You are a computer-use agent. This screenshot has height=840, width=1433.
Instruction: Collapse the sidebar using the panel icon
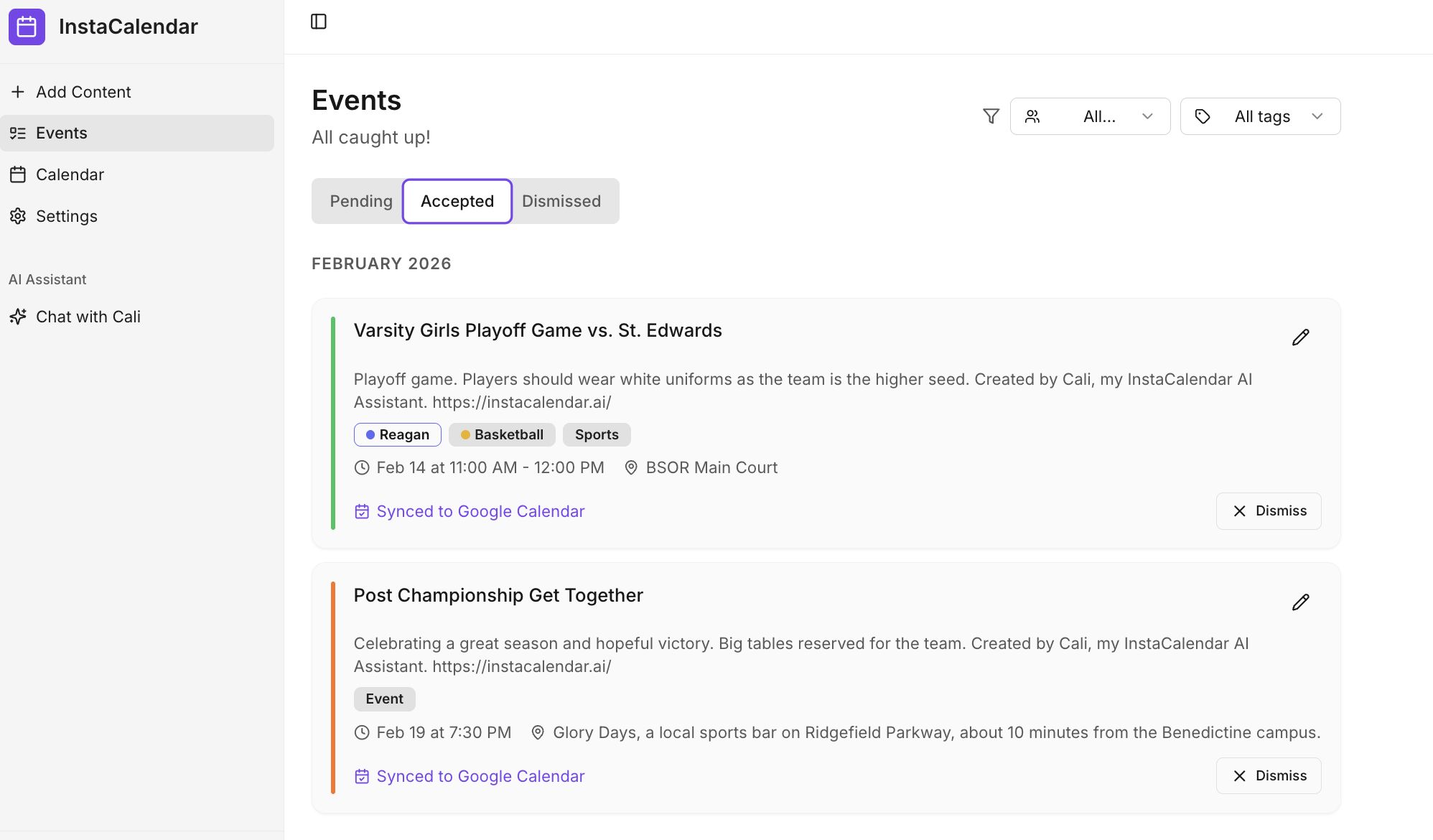[x=318, y=22]
